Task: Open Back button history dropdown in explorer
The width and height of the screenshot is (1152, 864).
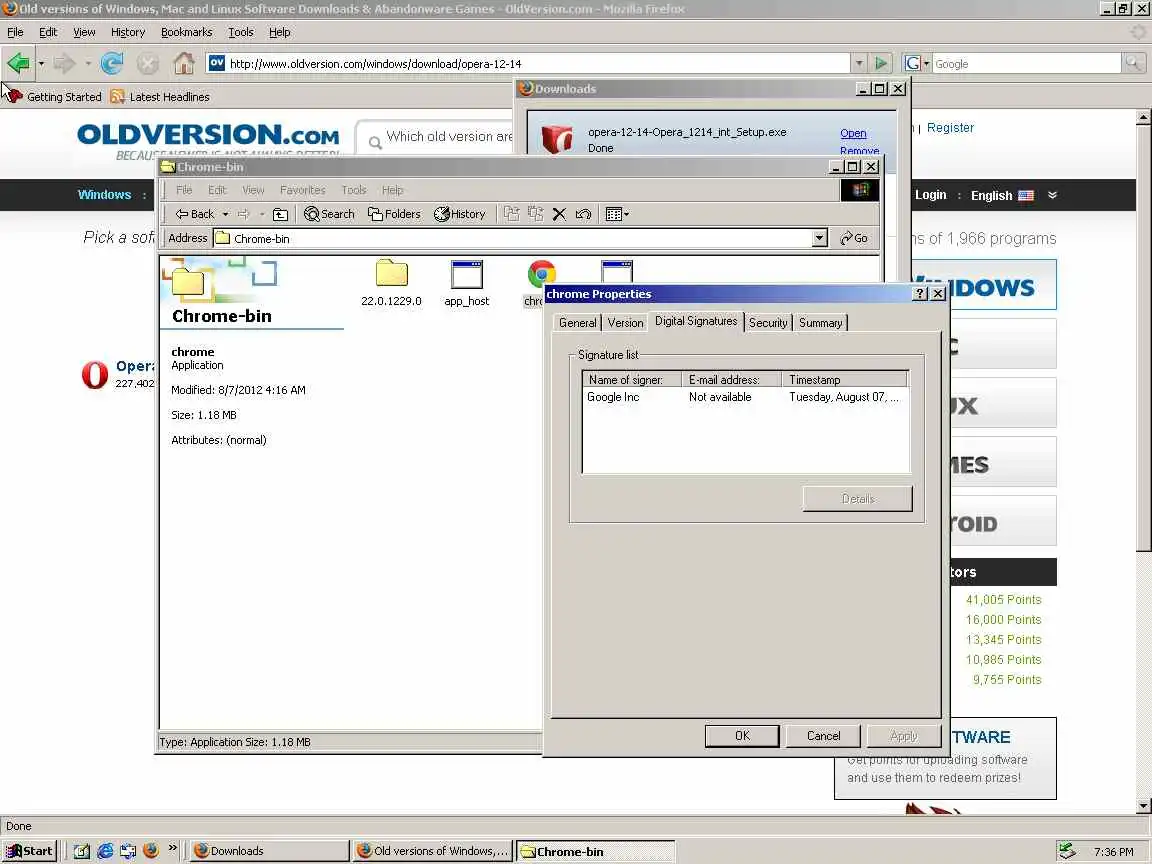Action: click(226, 214)
